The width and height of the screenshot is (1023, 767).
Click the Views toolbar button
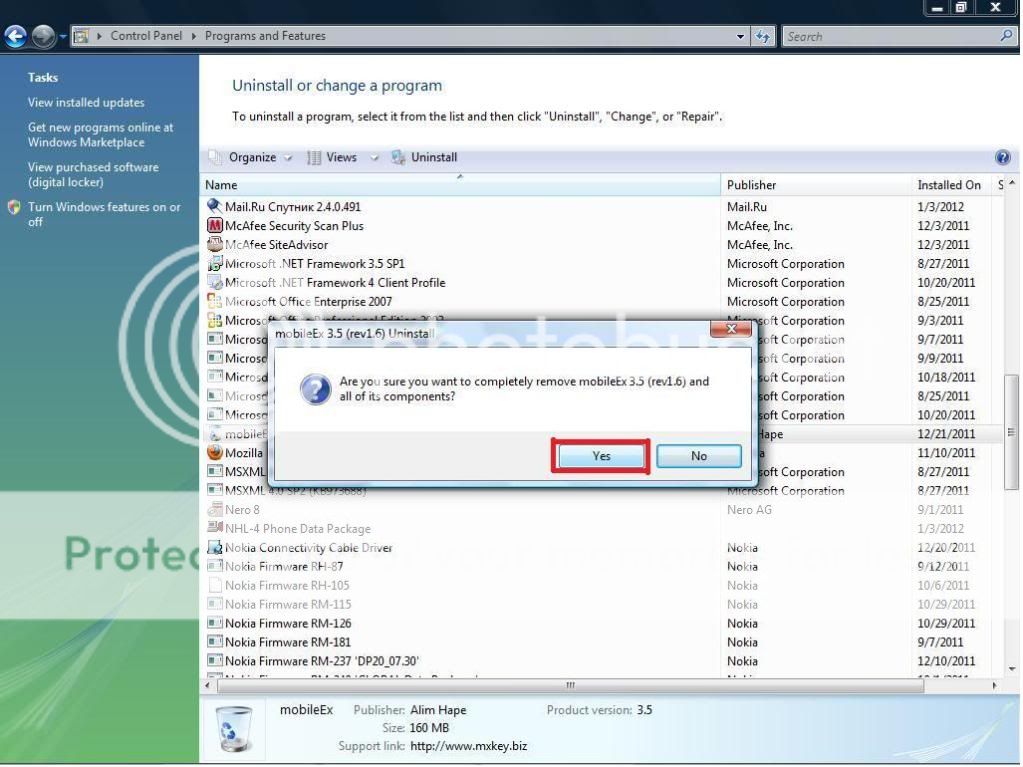tap(333, 157)
